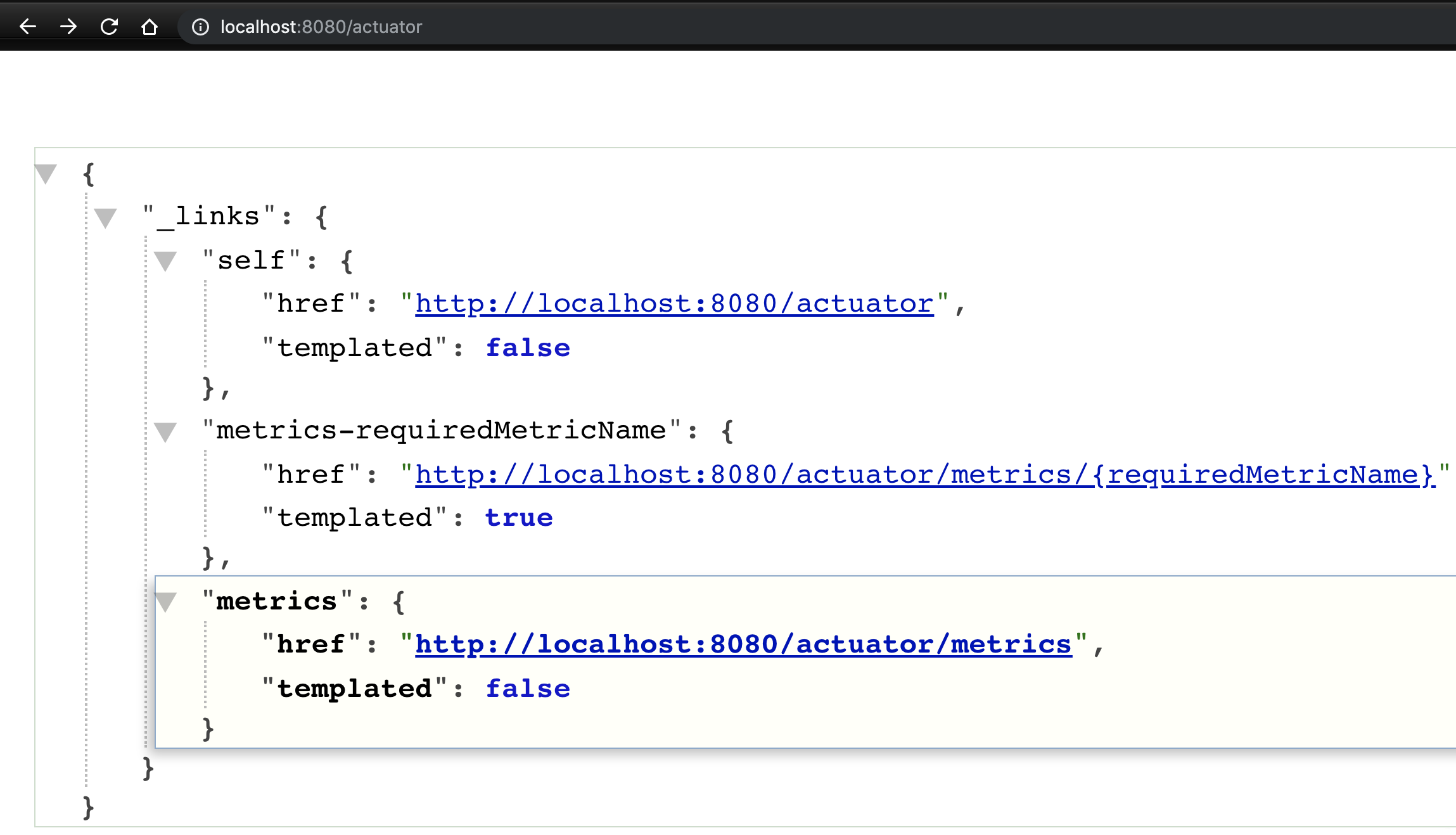Reload the actuator page
Image resolution: width=1456 pixels, height=835 pixels.
coord(109,27)
